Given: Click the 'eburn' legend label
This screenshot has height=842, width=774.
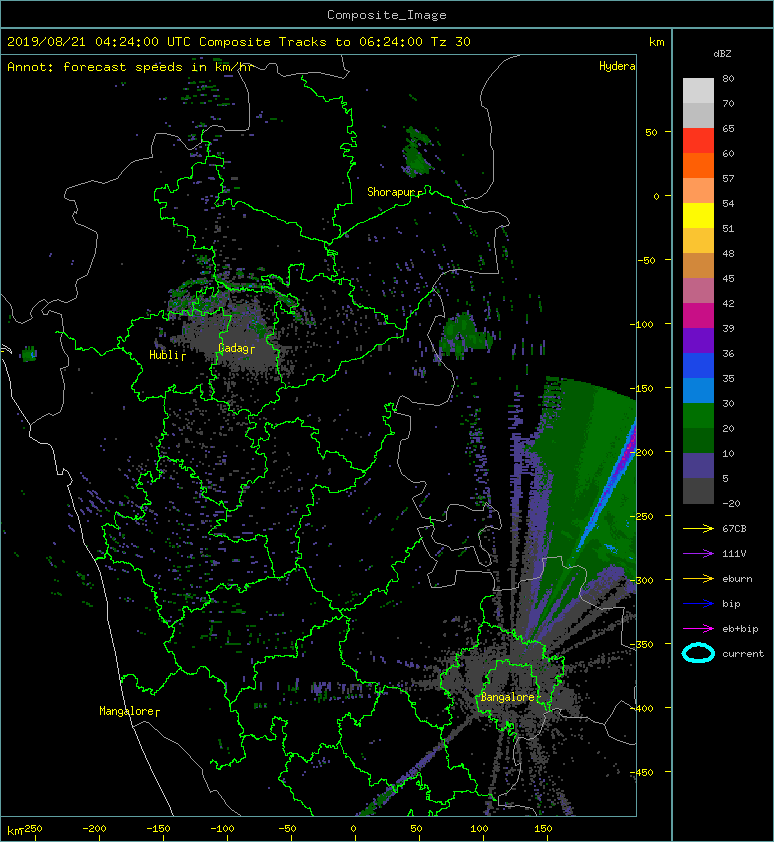Looking at the screenshot, I should [737, 579].
